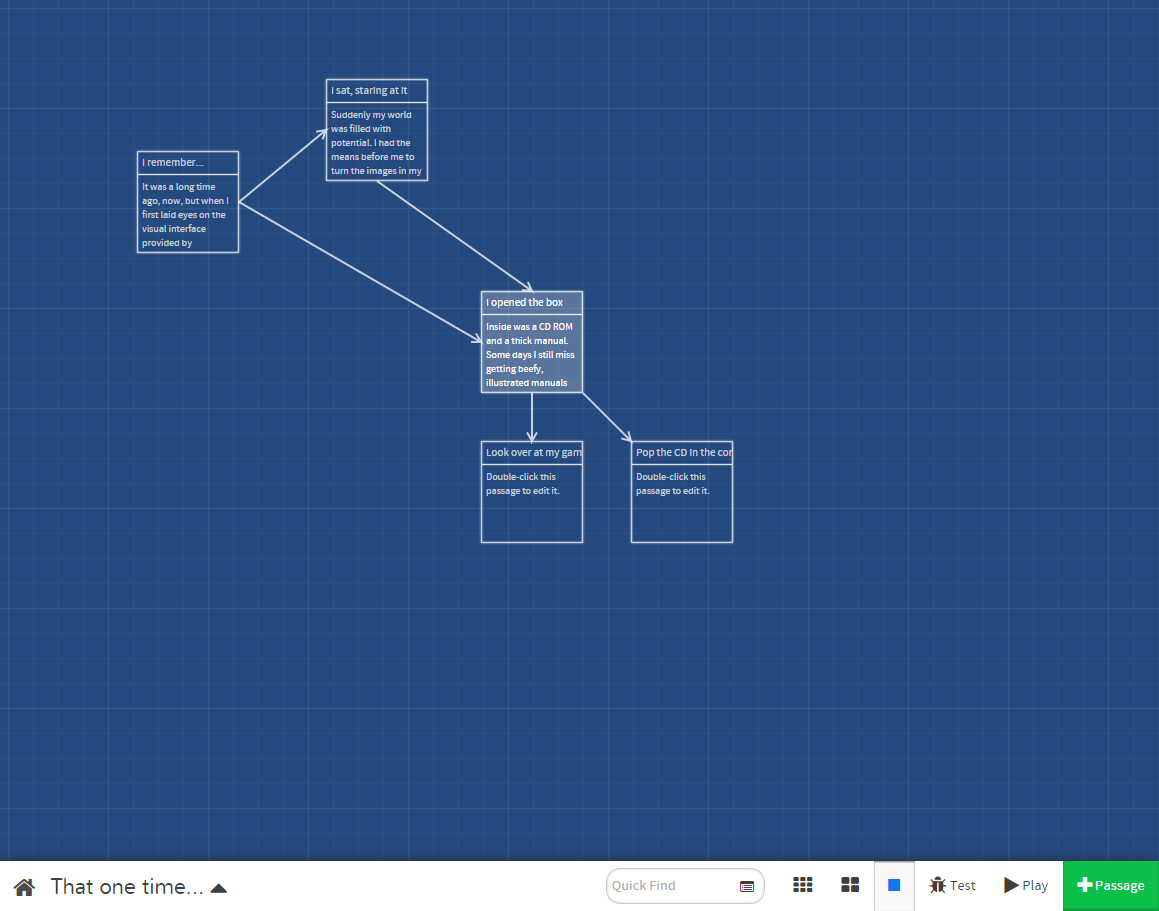Open highlight passages search icon in Quick Find
This screenshot has width=1159, height=911.
747,887
